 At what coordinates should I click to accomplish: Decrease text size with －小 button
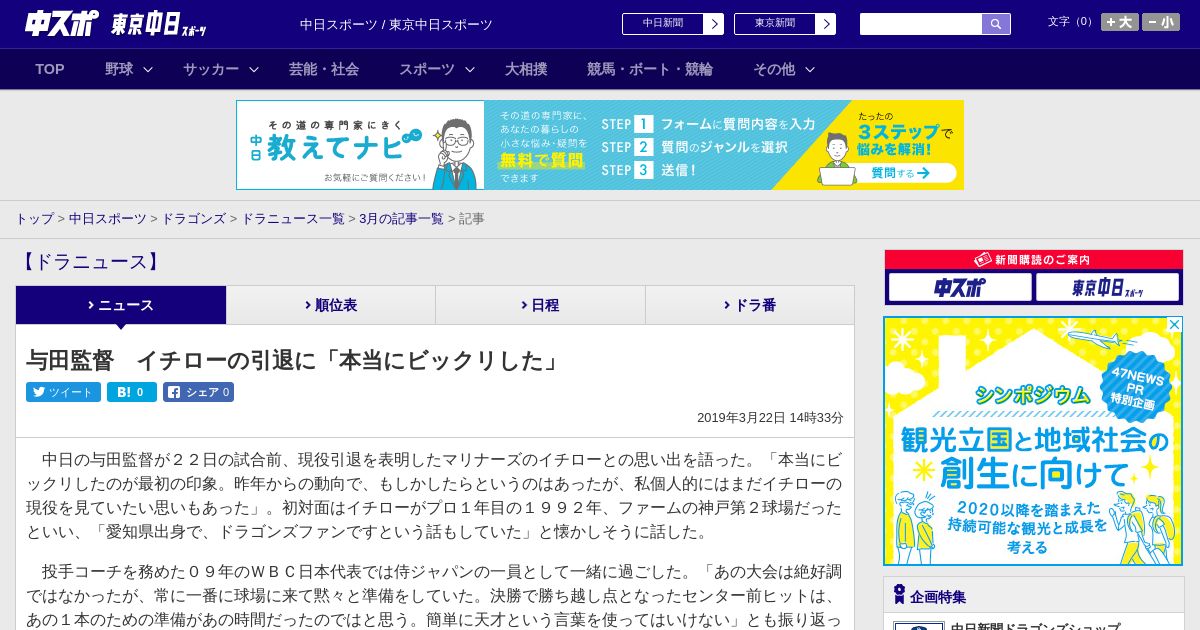(1161, 22)
